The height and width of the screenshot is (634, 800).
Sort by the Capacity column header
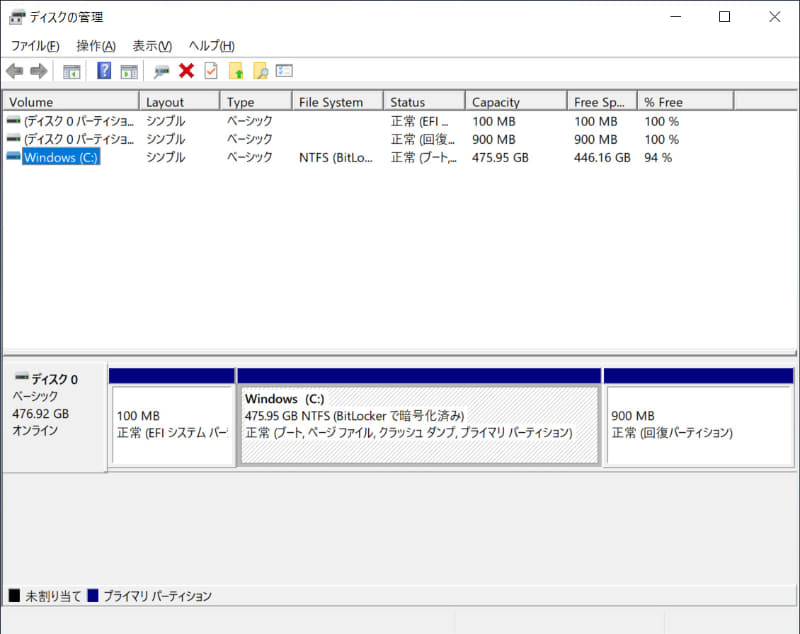point(516,102)
